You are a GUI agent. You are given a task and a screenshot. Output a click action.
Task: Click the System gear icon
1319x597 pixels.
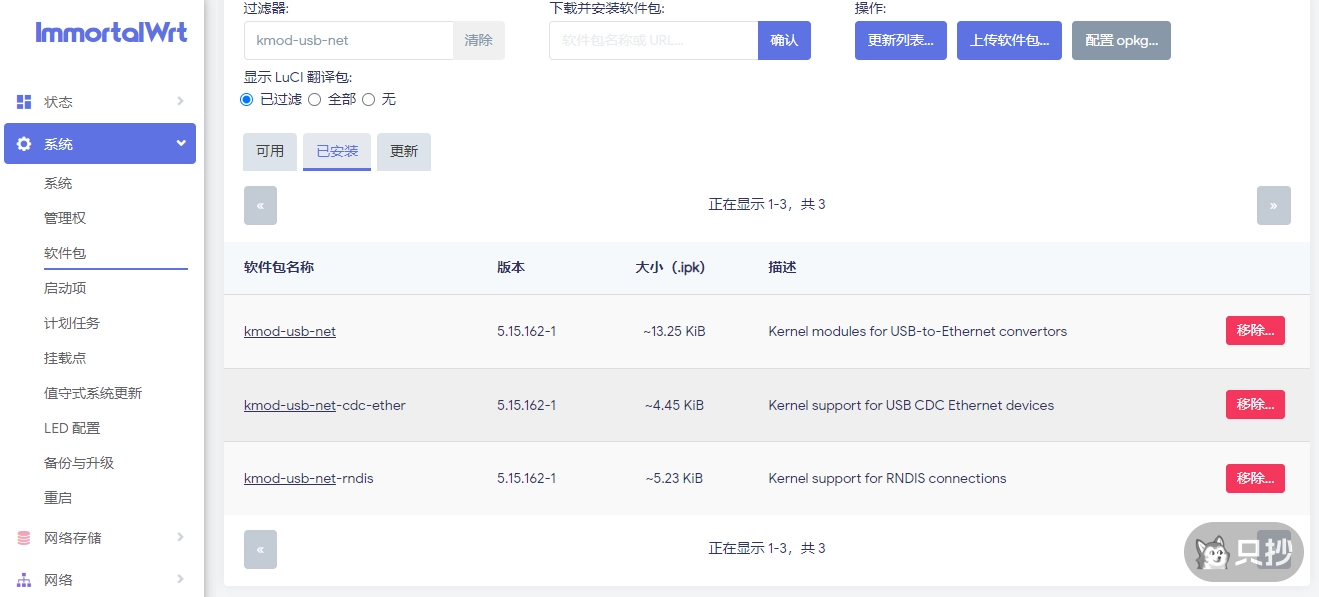pyautogui.click(x=24, y=144)
